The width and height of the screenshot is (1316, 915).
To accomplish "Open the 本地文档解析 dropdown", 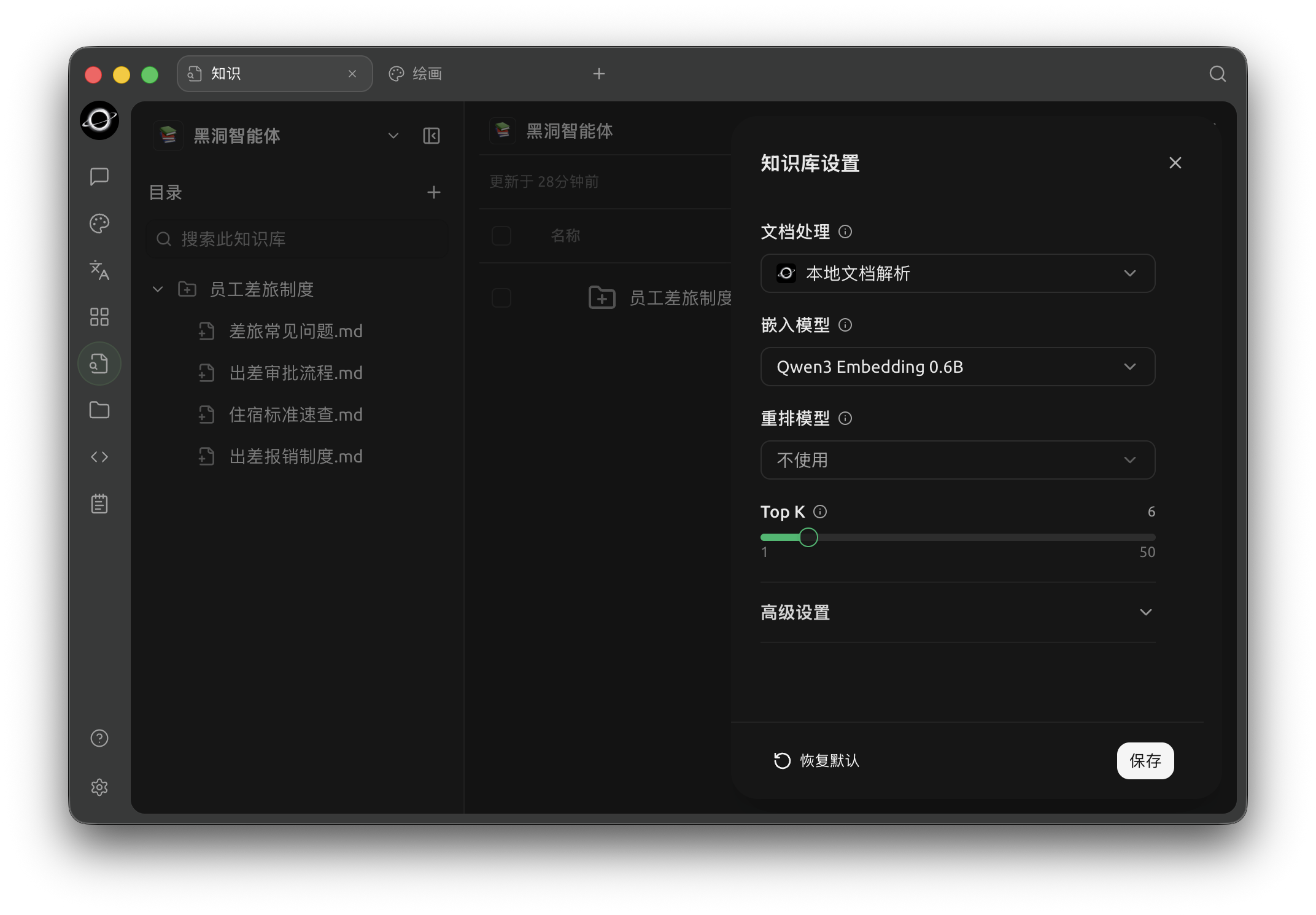I will [x=958, y=273].
